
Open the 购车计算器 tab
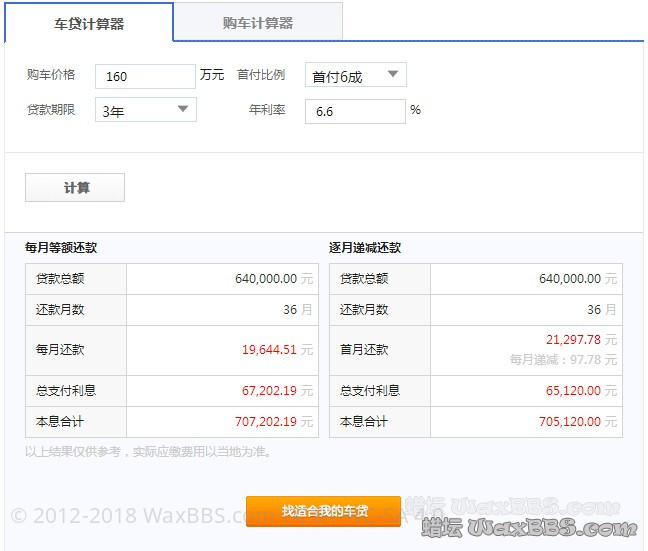pyautogui.click(x=258, y=23)
